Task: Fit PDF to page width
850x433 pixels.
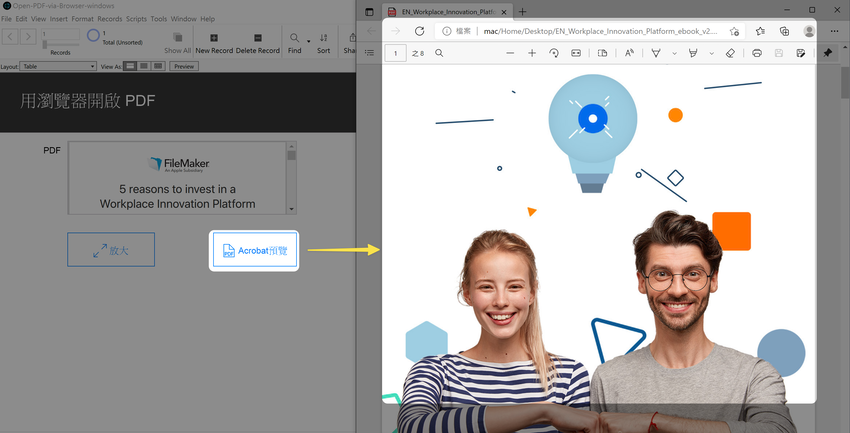Action: pyautogui.click(x=576, y=53)
